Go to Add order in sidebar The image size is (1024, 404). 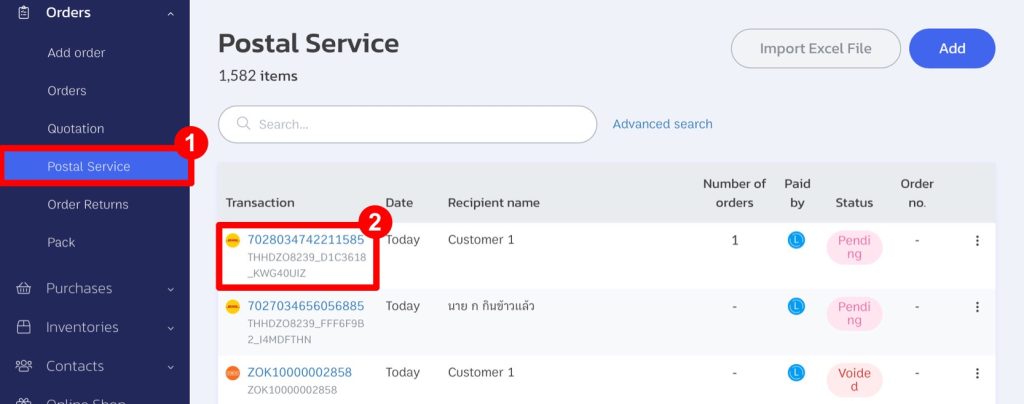[76, 53]
